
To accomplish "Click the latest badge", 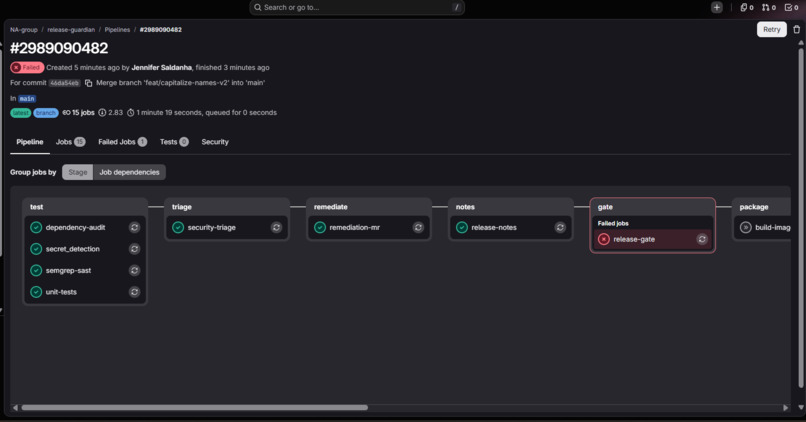I will point(21,113).
